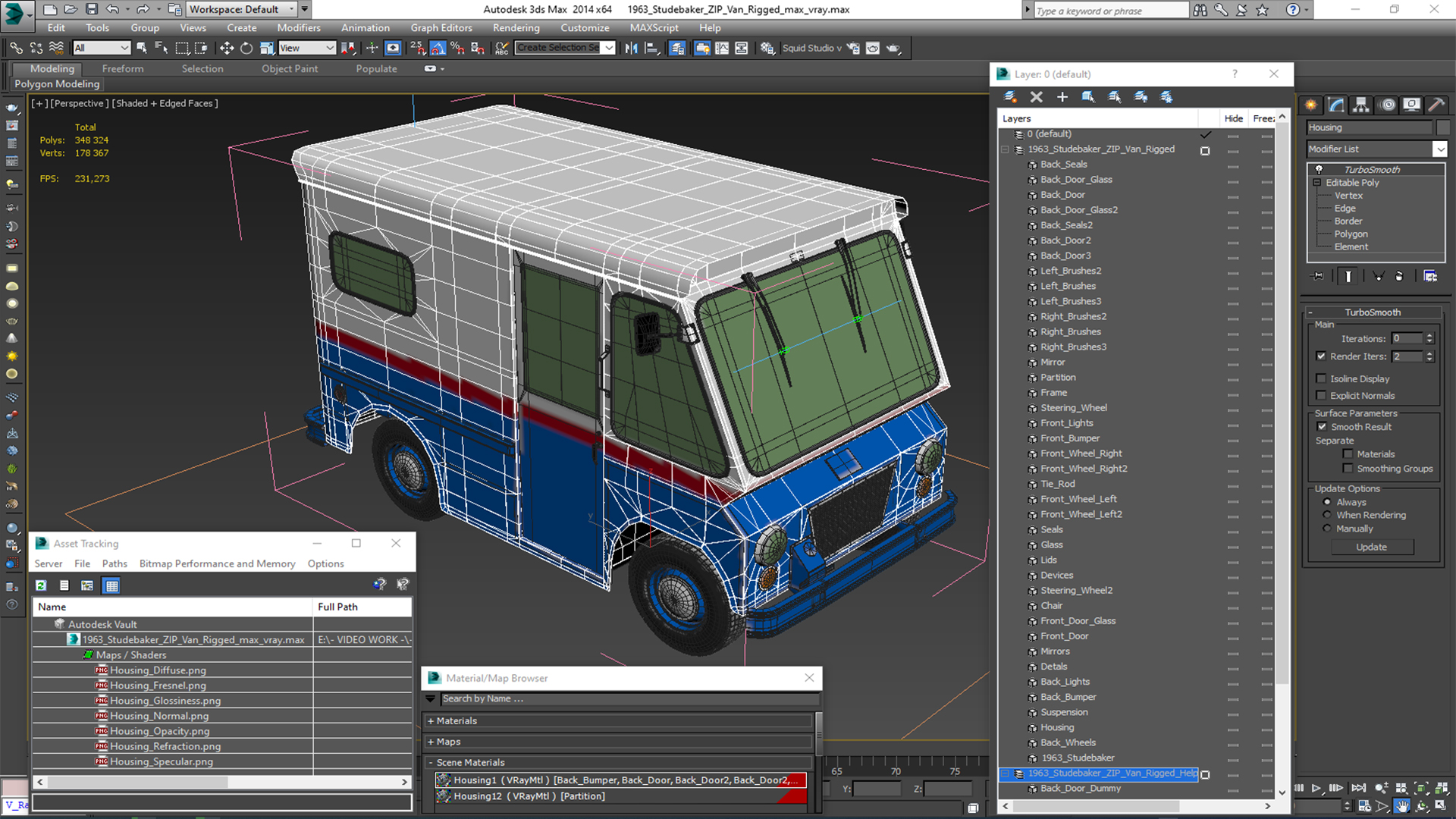This screenshot has height=819, width=1456.
Task: Toggle Render Iters checkbox
Action: click(x=1322, y=356)
